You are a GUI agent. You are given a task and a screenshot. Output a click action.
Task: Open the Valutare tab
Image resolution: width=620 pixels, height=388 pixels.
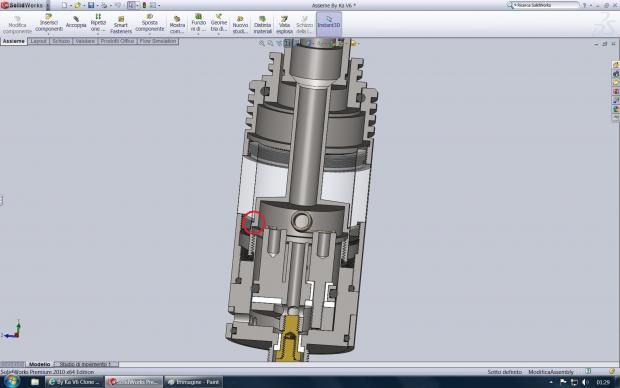pyautogui.click(x=85, y=41)
